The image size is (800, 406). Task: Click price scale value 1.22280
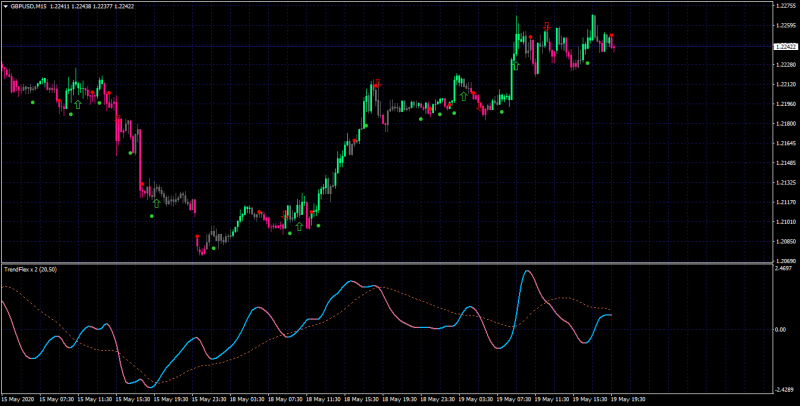pyautogui.click(x=785, y=65)
